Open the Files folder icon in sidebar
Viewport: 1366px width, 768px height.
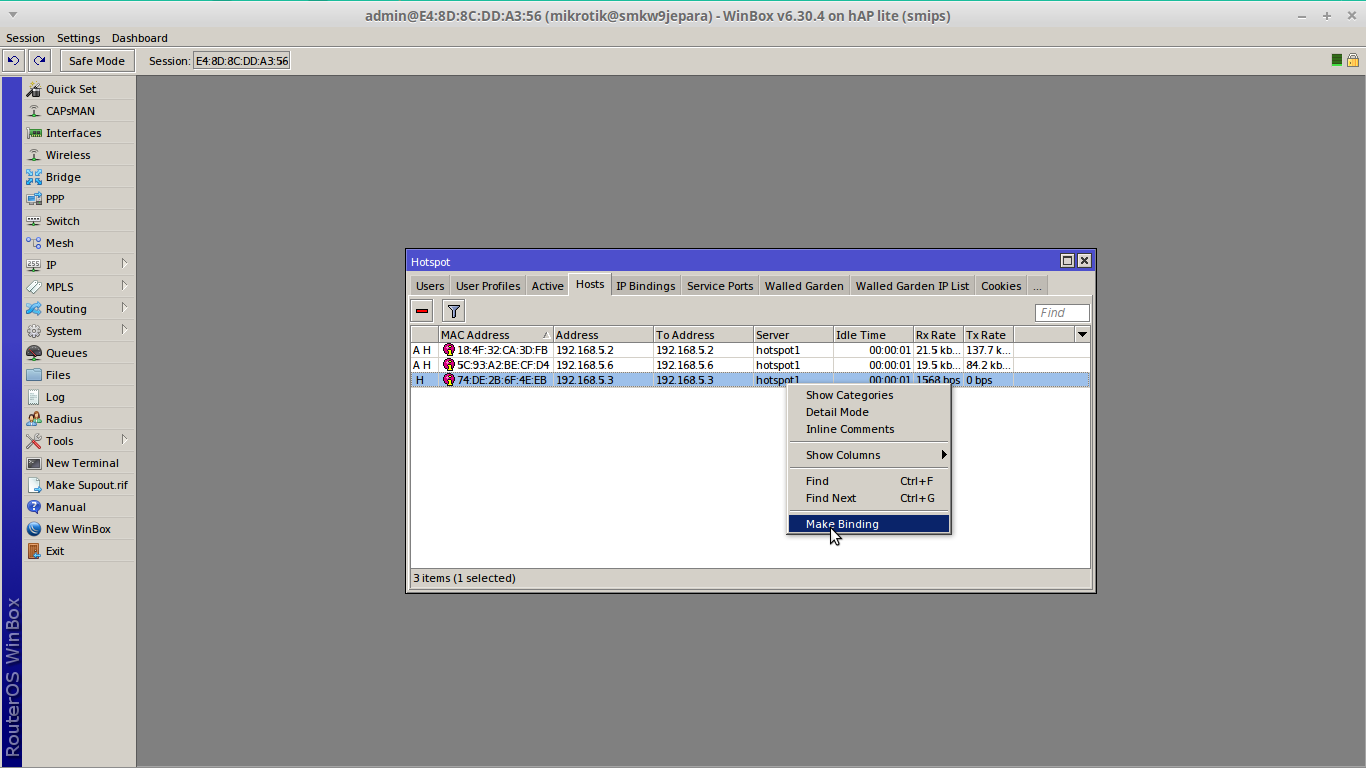pyautogui.click(x=34, y=375)
